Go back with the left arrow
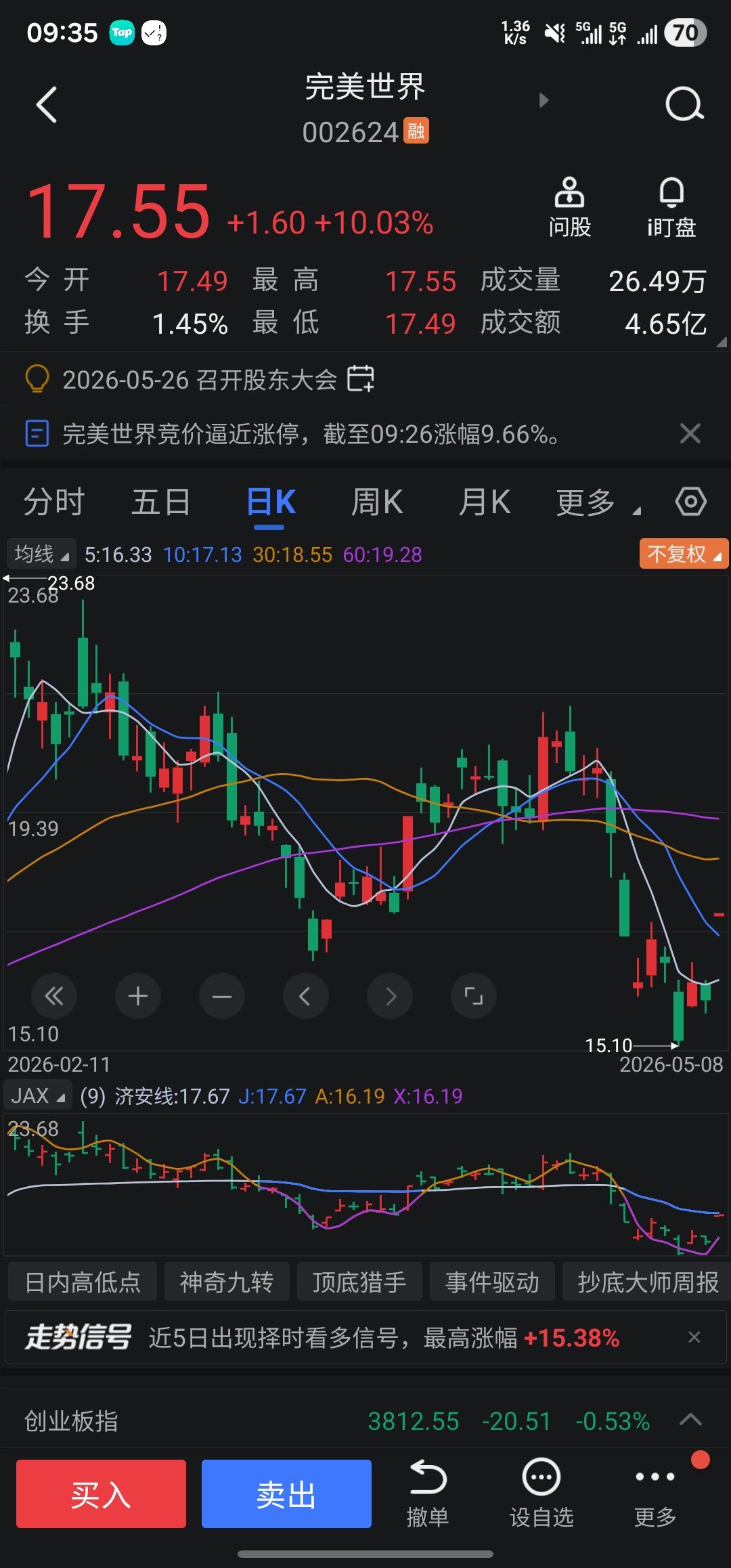The width and height of the screenshot is (731, 1568). (x=46, y=105)
